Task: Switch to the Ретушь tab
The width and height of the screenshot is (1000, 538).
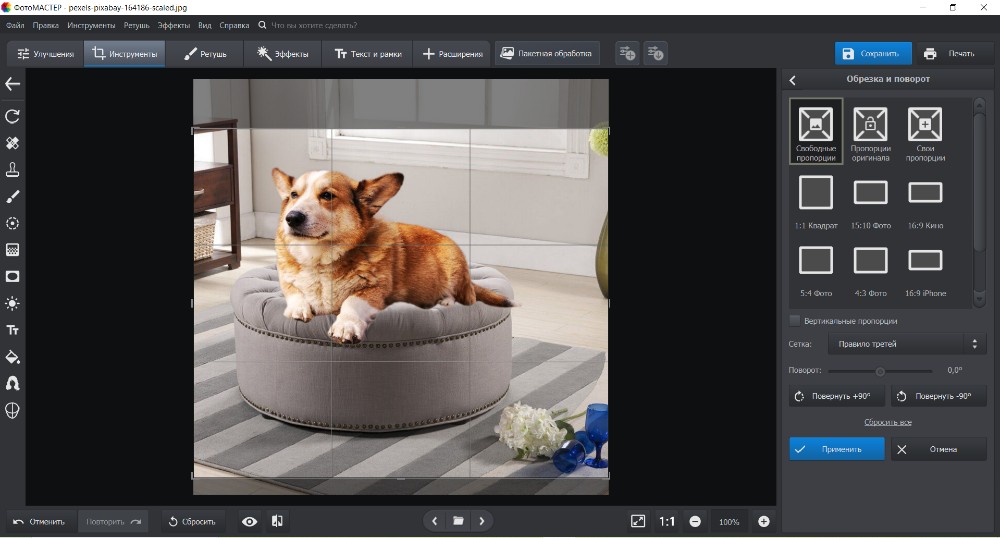Action: point(205,54)
